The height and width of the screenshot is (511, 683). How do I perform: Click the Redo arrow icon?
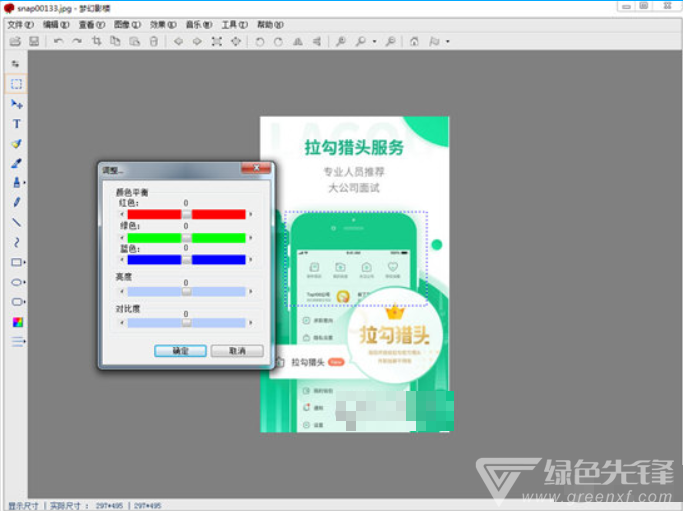point(77,41)
